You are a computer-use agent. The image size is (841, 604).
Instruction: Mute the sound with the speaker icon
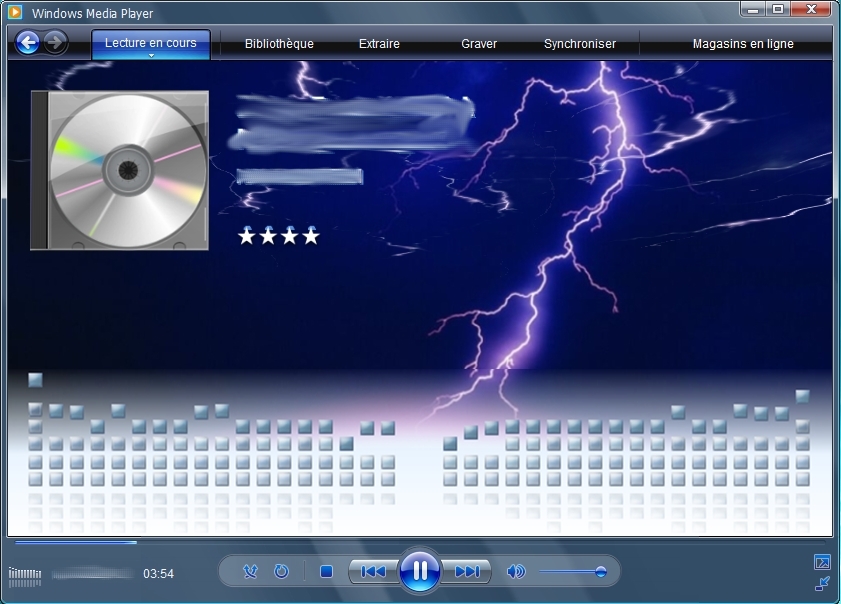pos(515,571)
